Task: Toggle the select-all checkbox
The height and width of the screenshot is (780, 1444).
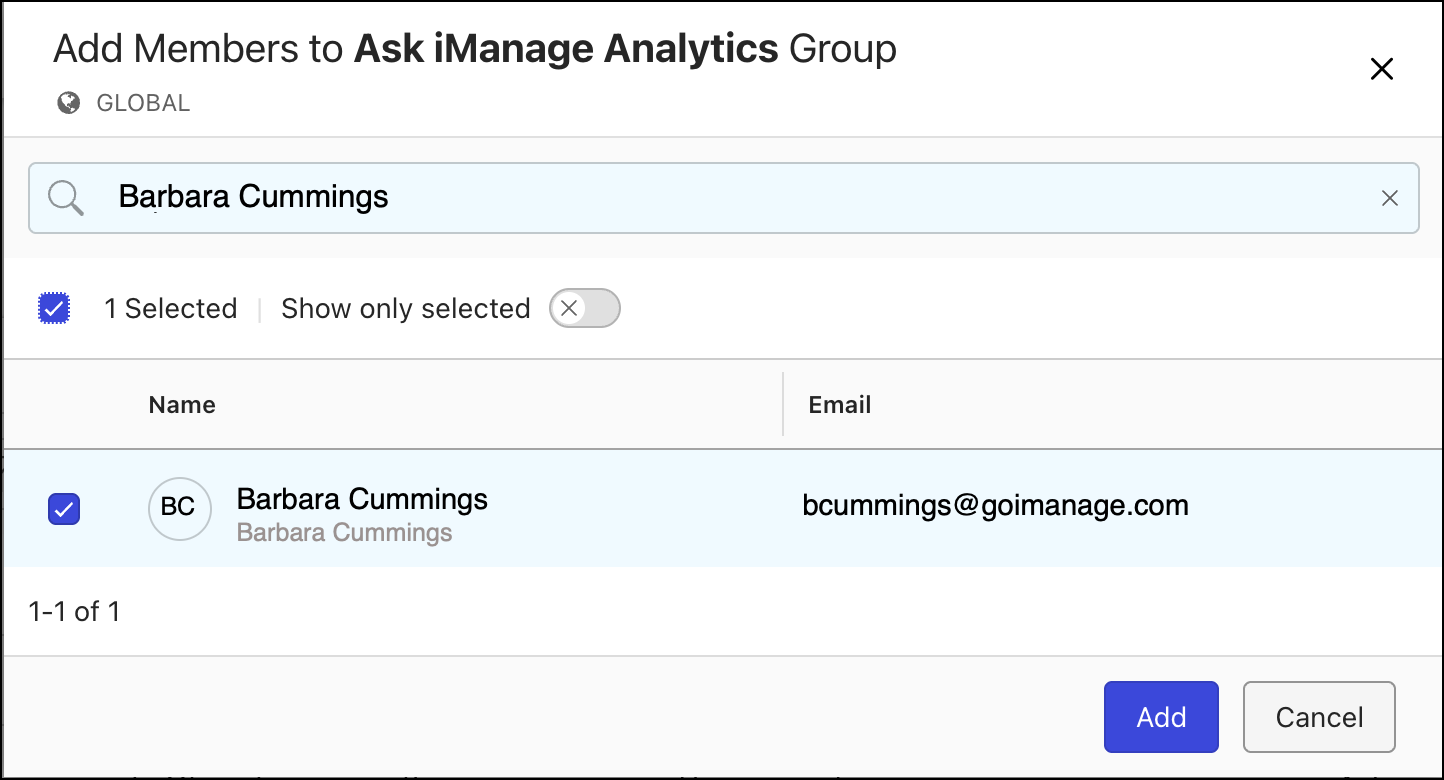Action: [x=54, y=309]
